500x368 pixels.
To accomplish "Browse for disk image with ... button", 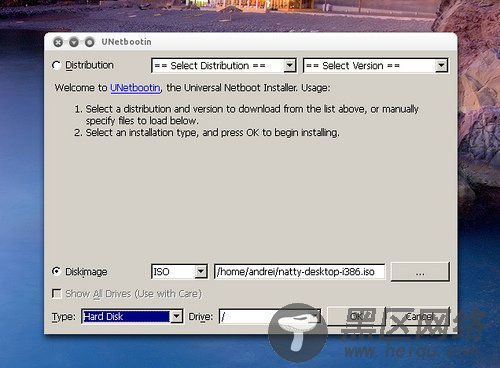I will 420,272.
